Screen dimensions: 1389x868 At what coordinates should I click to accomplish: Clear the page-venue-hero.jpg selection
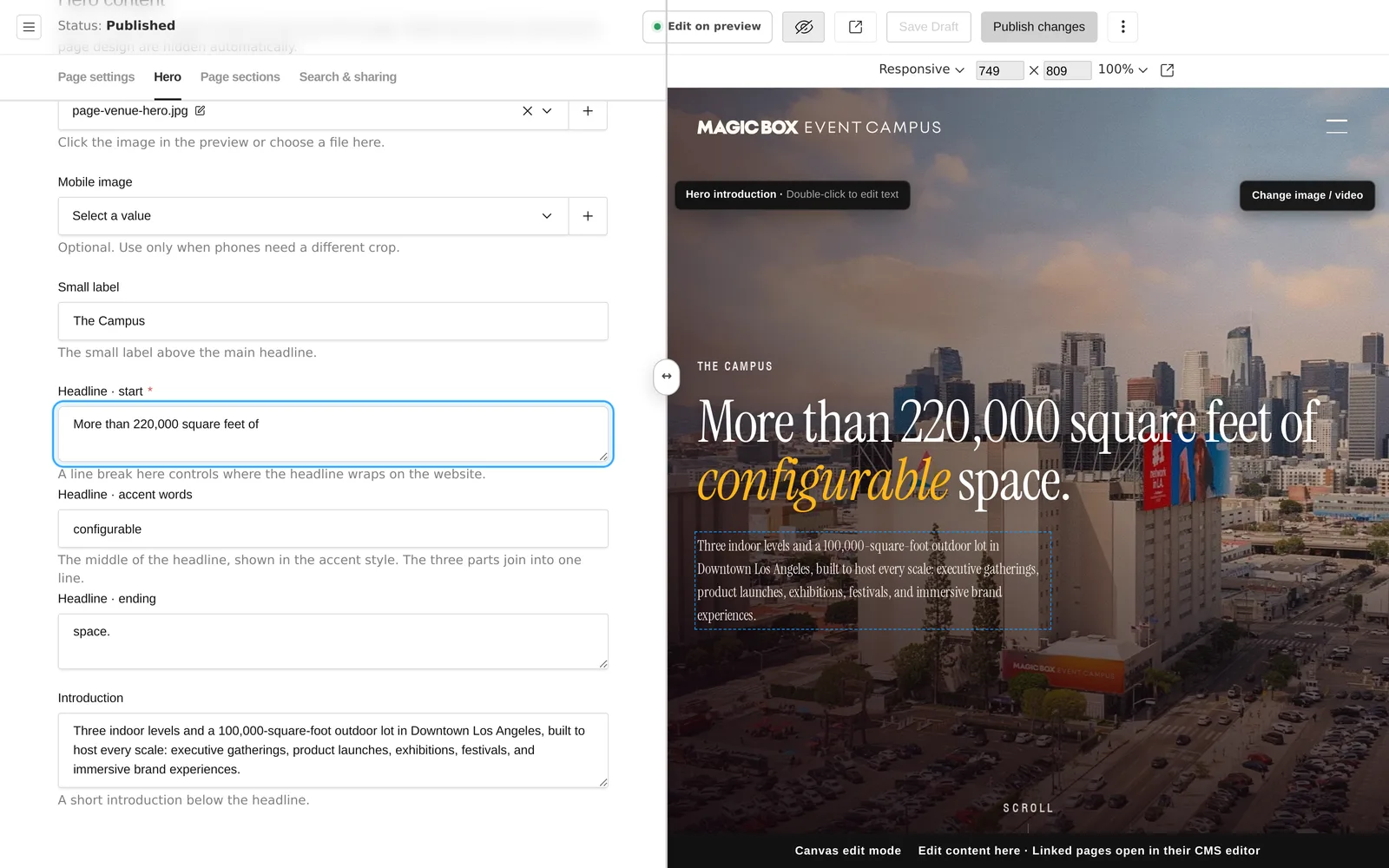[x=527, y=111]
